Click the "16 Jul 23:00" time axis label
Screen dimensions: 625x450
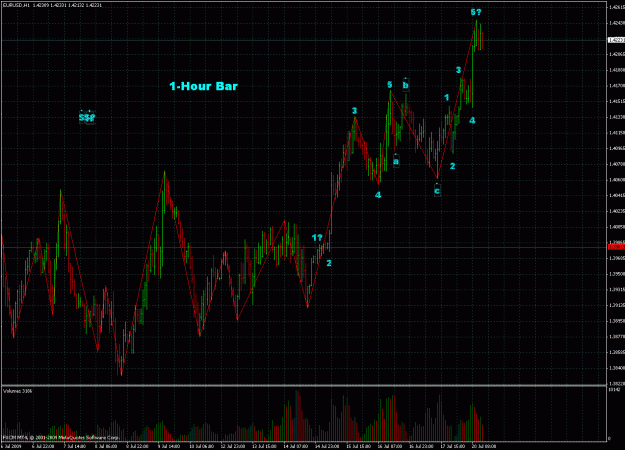(x=421, y=446)
